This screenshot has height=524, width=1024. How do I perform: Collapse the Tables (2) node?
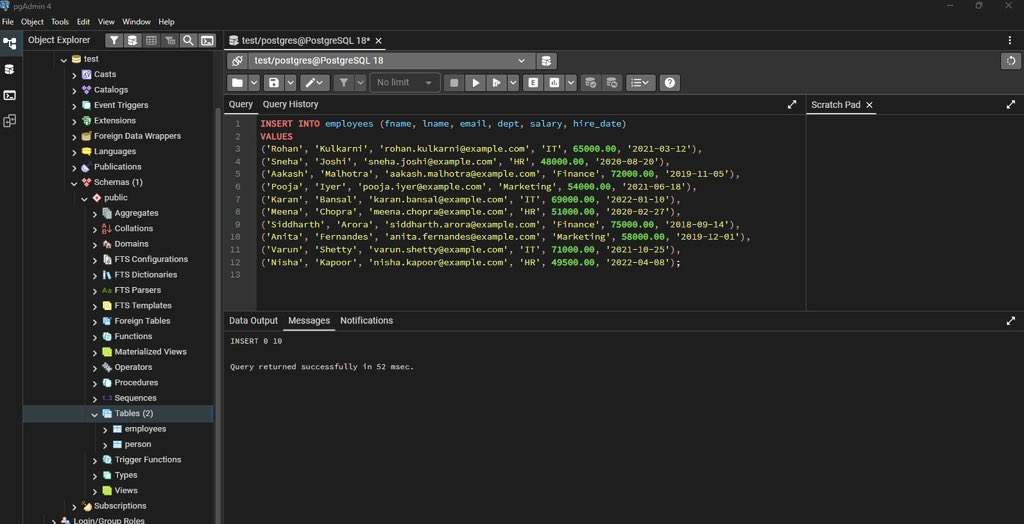95,414
